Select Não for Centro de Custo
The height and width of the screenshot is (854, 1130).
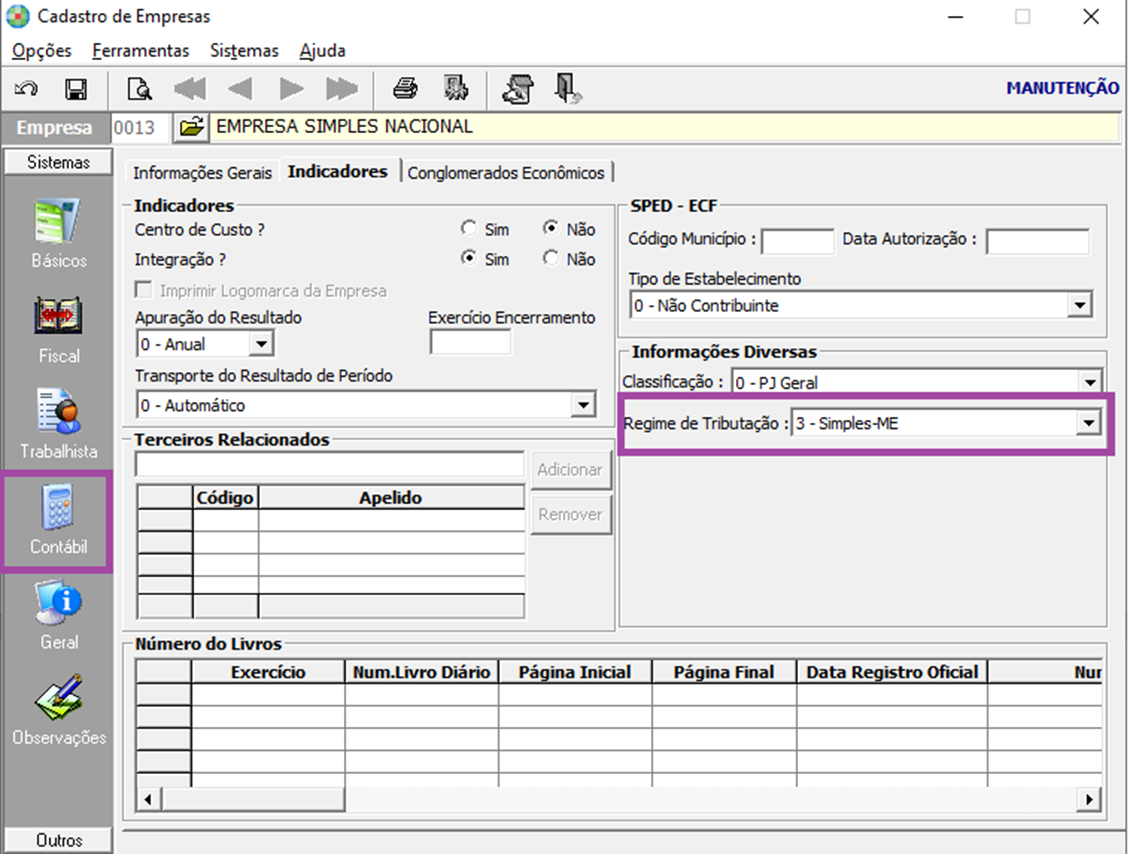pyautogui.click(x=551, y=228)
